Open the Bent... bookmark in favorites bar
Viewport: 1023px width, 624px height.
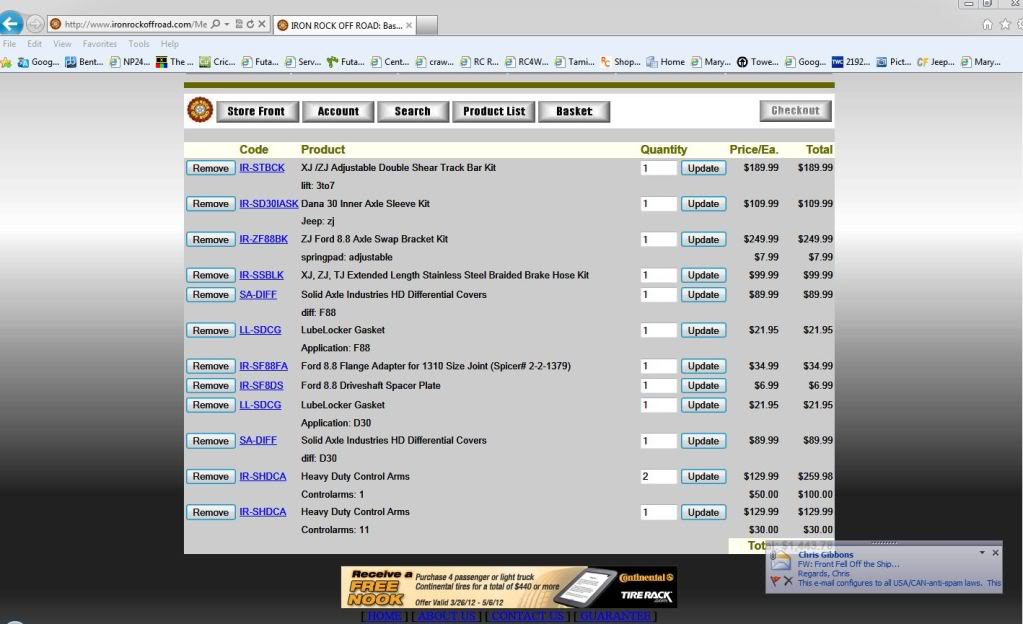(84, 62)
